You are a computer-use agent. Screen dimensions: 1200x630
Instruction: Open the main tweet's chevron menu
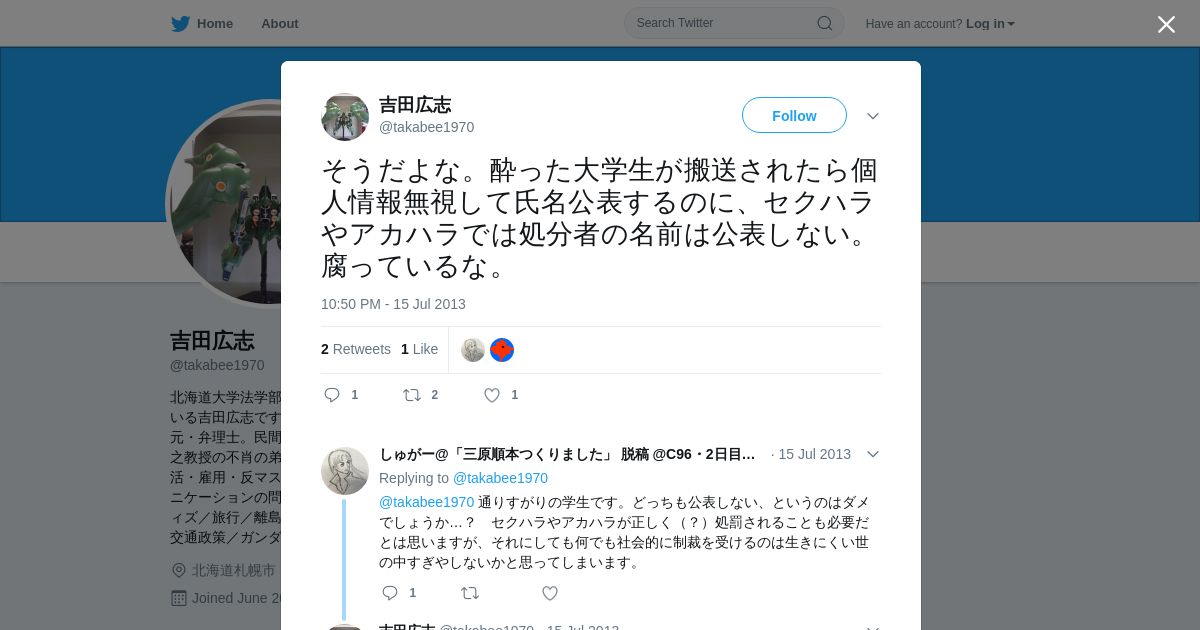[x=873, y=116]
